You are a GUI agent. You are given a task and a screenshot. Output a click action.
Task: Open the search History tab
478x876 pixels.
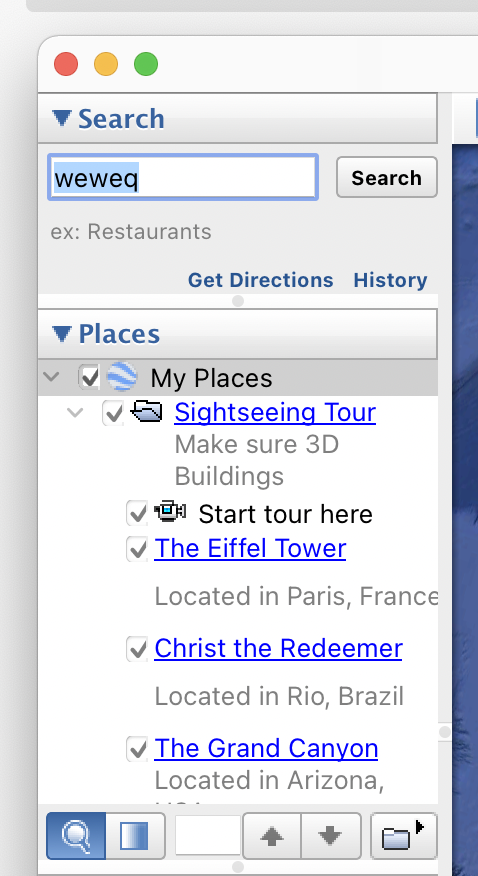[x=390, y=279]
